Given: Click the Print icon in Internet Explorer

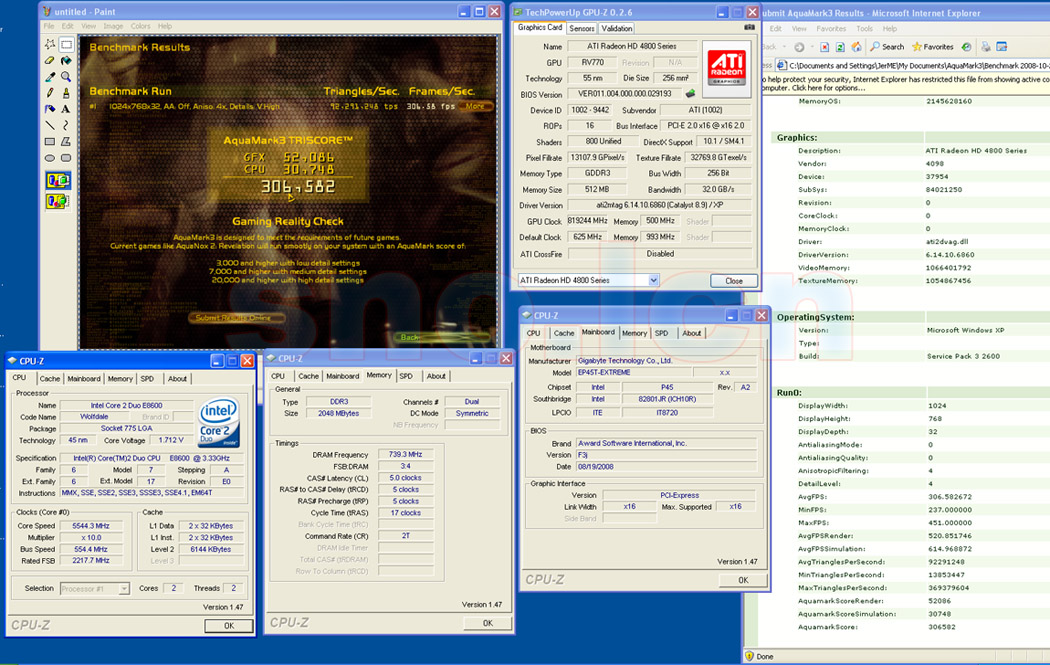Looking at the screenshot, I should 986,47.
